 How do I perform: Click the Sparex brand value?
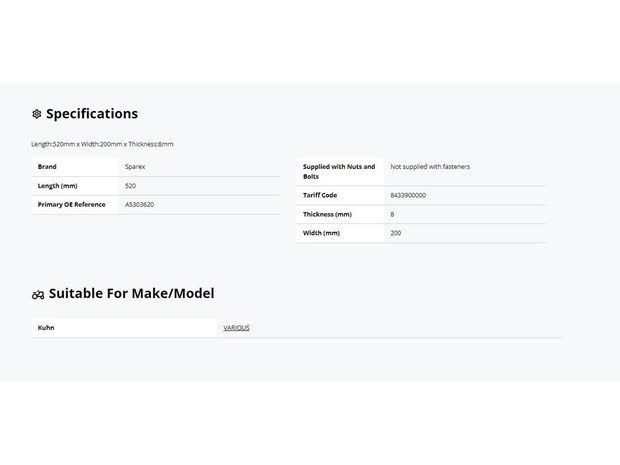[135, 167]
